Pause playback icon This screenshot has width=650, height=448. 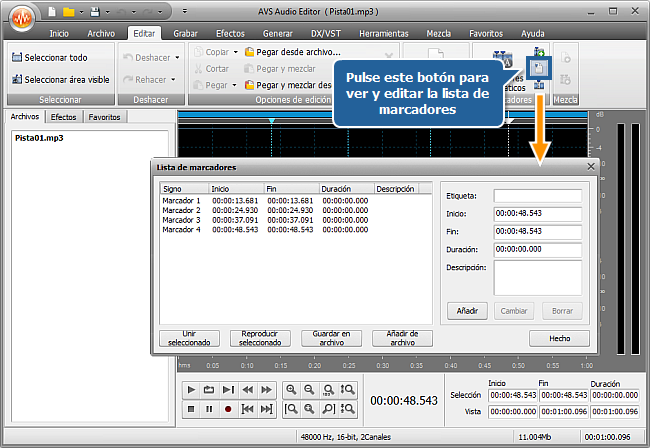[x=209, y=409]
